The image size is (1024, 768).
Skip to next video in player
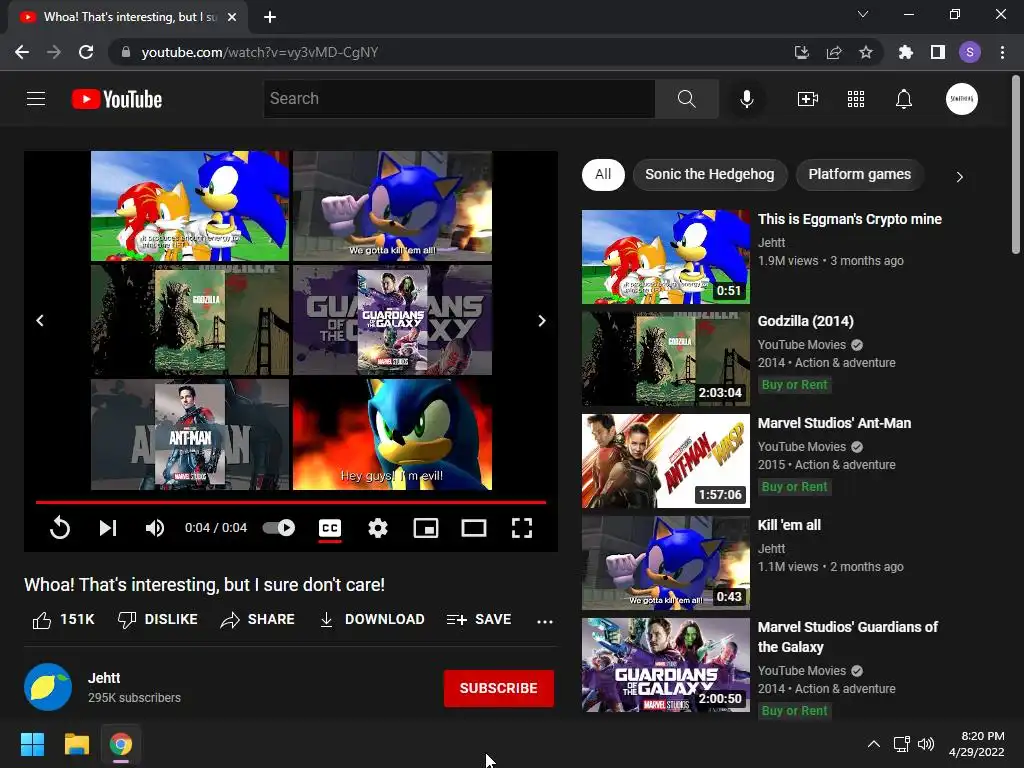(x=108, y=528)
